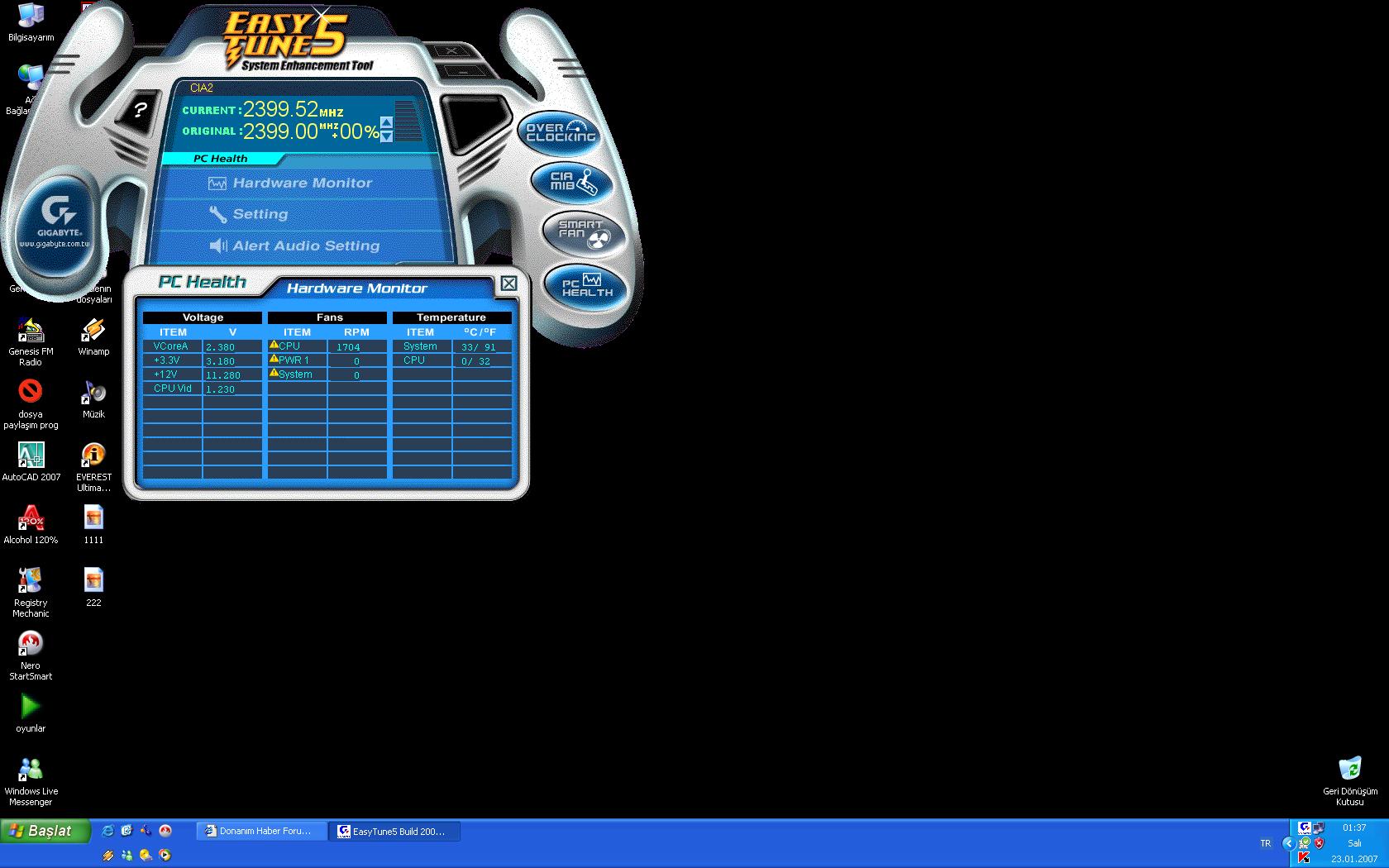
Task: Open Müzik desktop shortcut
Action: [93, 399]
